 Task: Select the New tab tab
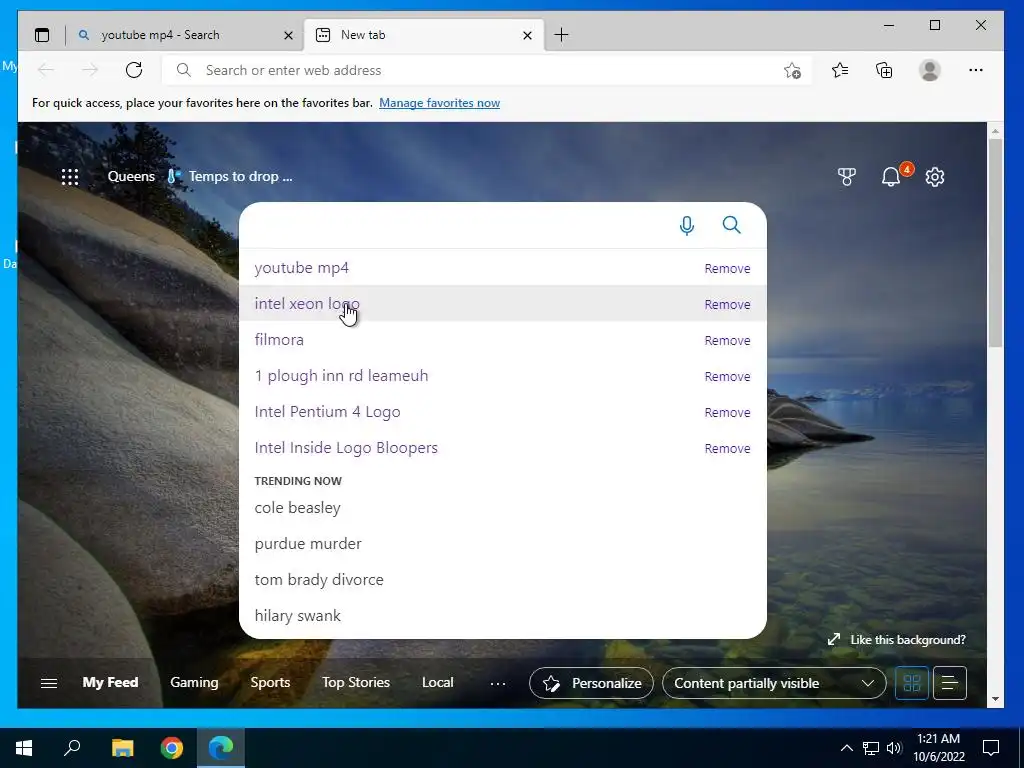pyautogui.click(x=424, y=35)
